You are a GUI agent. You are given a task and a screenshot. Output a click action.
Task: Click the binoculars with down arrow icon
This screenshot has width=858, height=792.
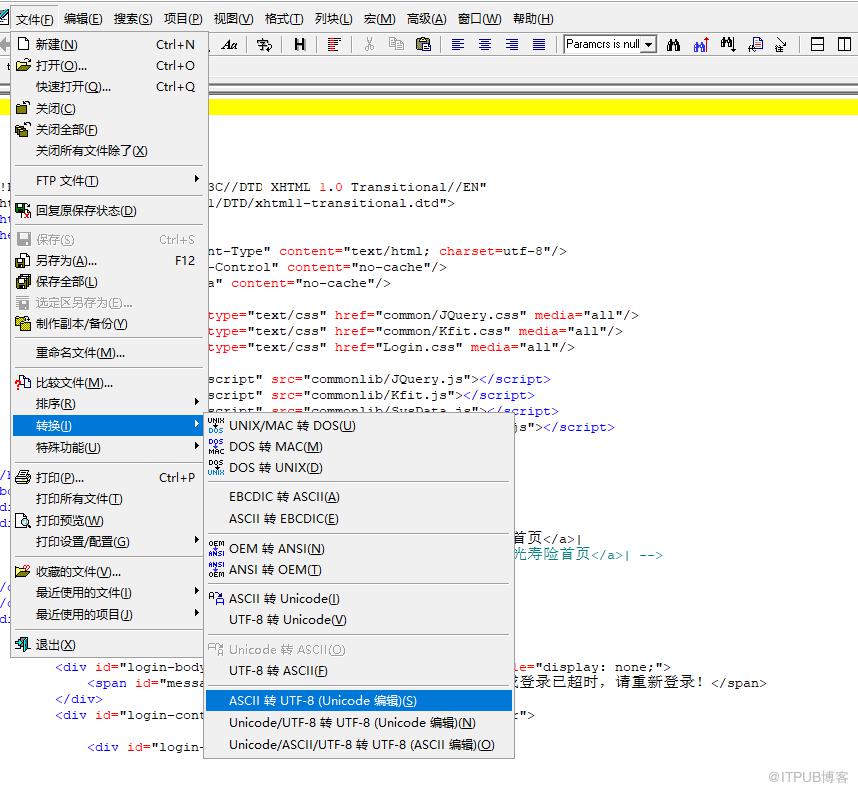click(x=728, y=44)
